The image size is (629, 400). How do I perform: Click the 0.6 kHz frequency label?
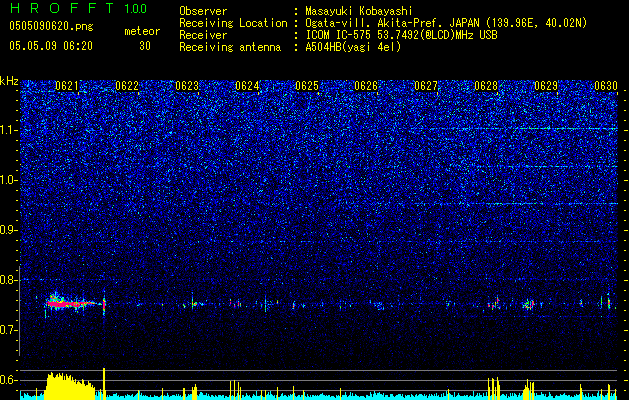coord(9,380)
